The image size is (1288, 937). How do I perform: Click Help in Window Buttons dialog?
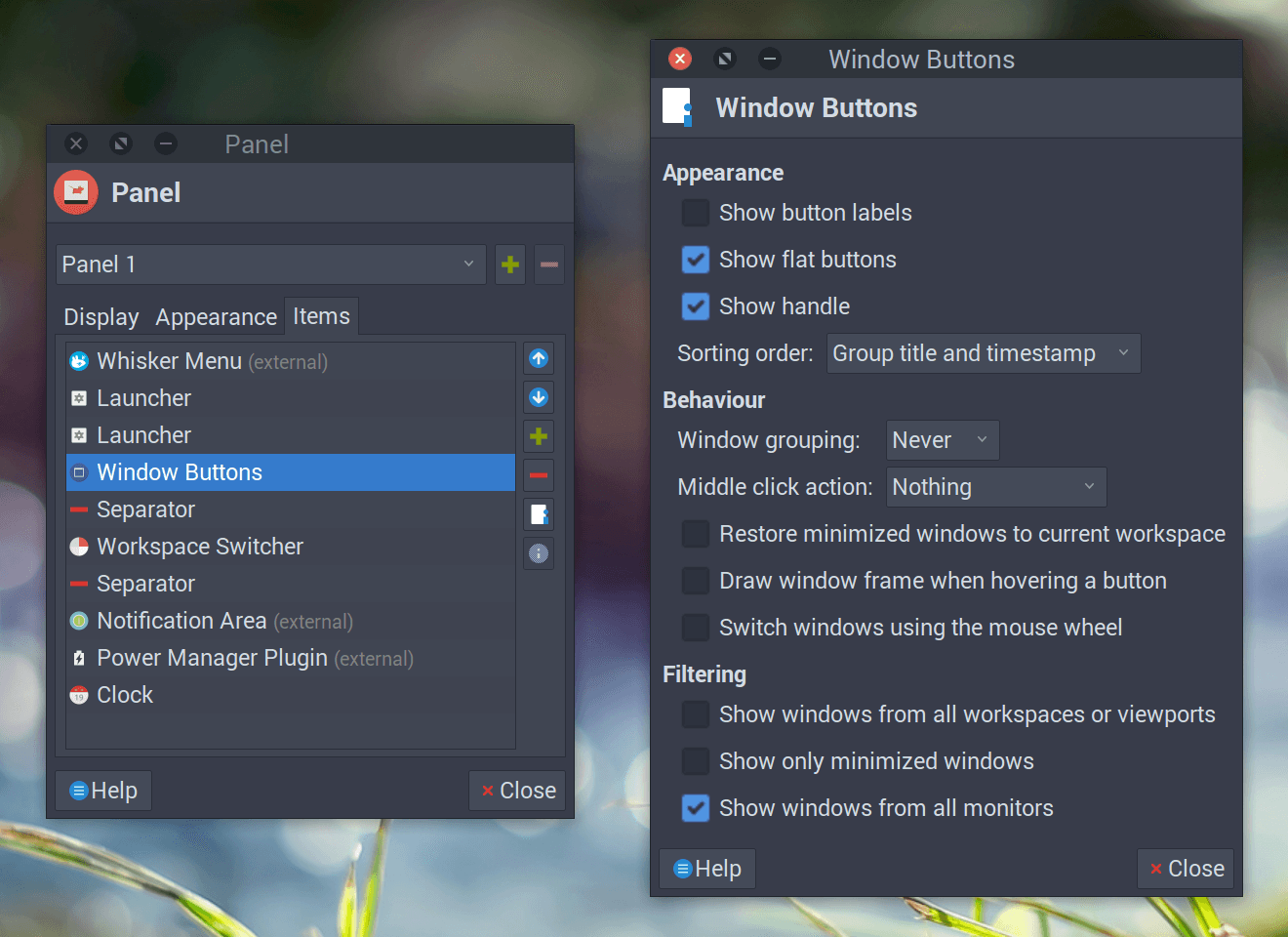707,869
